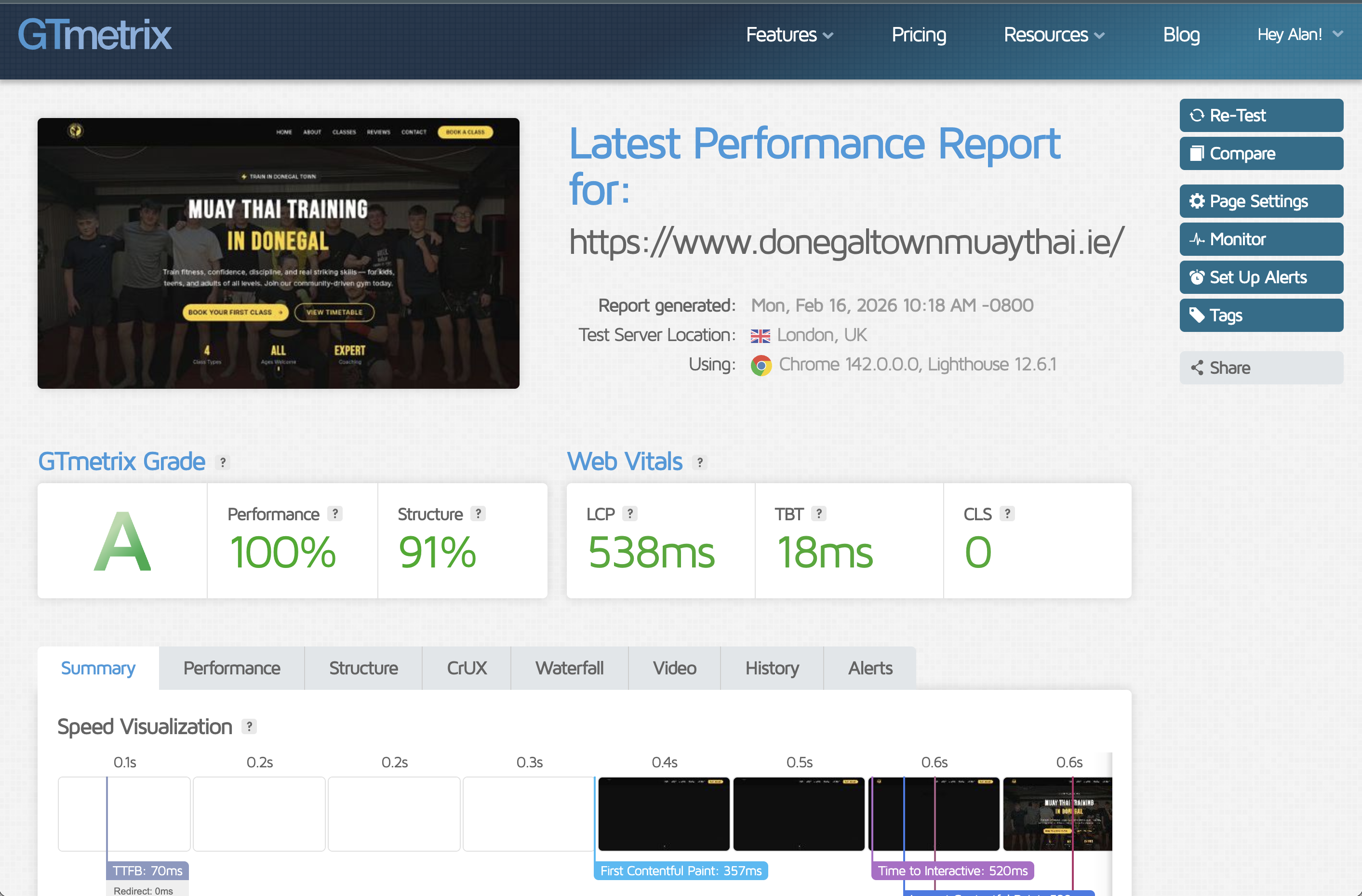Go to the Pricing page
The width and height of the screenshot is (1362, 896).
pyautogui.click(x=919, y=34)
